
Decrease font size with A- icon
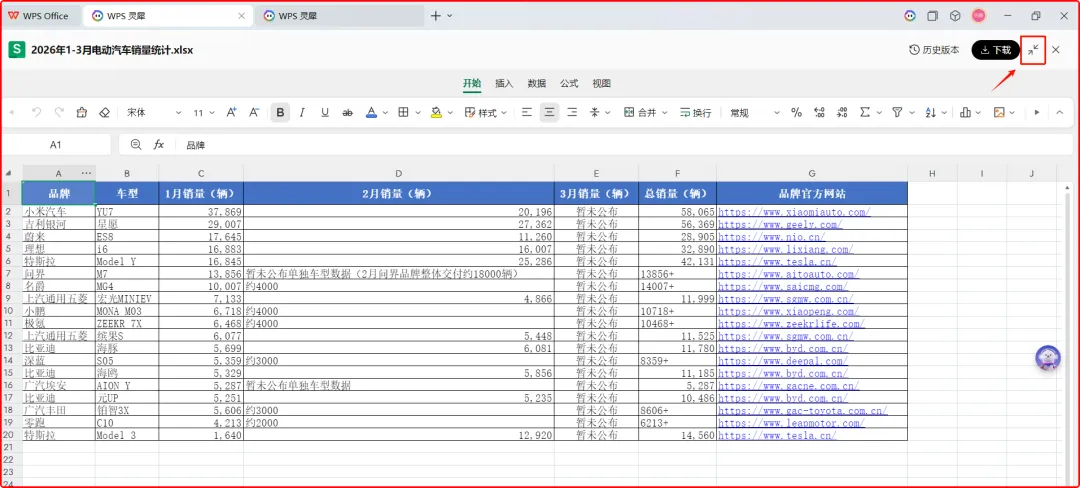[x=254, y=112]
